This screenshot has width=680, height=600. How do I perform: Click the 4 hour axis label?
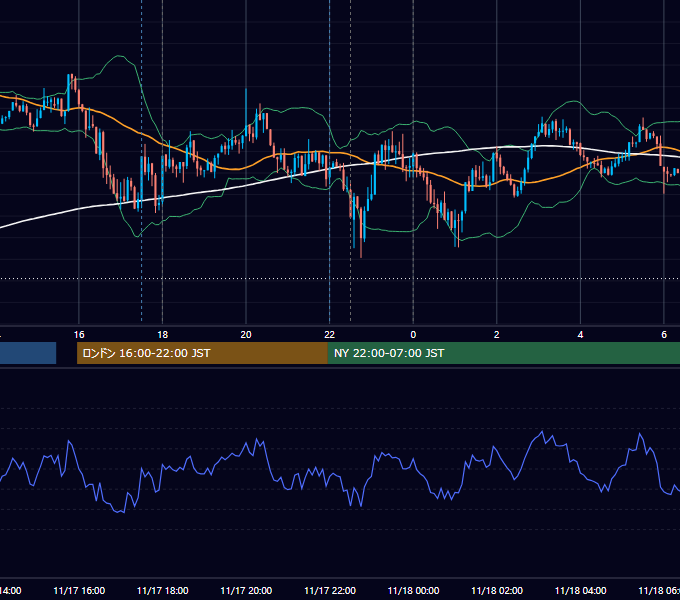580,335
